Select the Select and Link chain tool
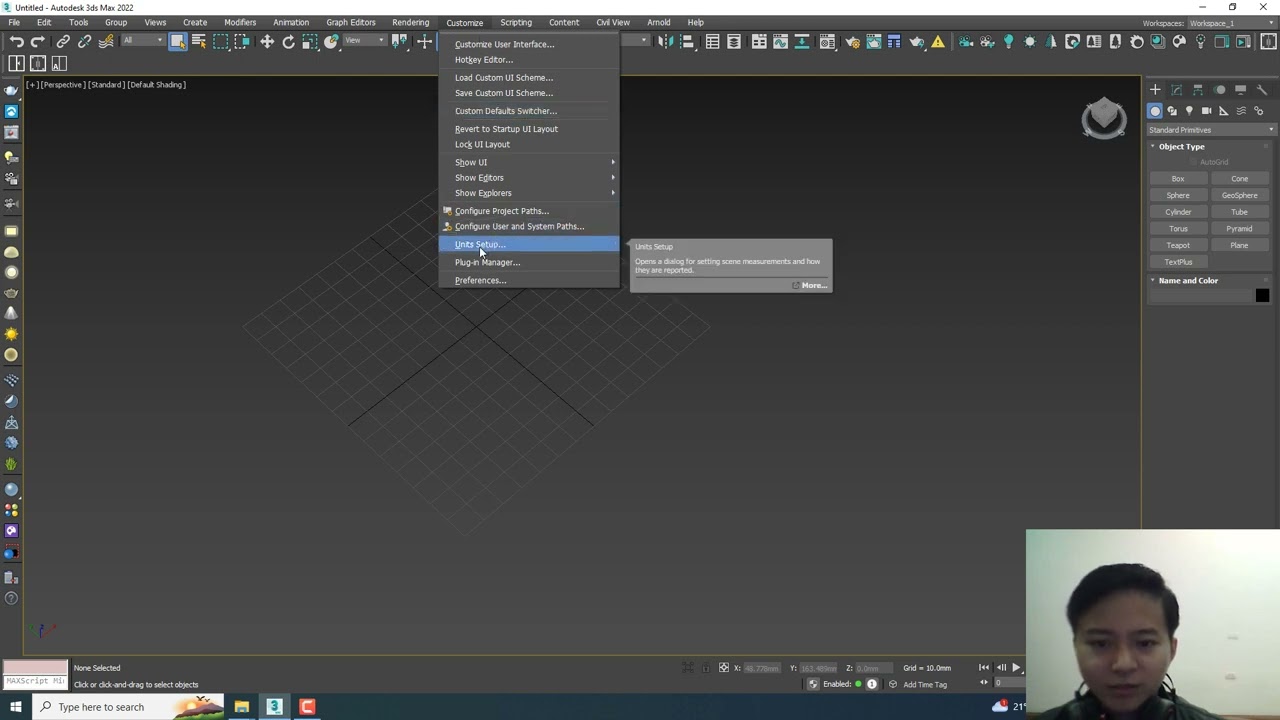The image size is (1280, 720). pyautogui.click(x=63, y=41)
